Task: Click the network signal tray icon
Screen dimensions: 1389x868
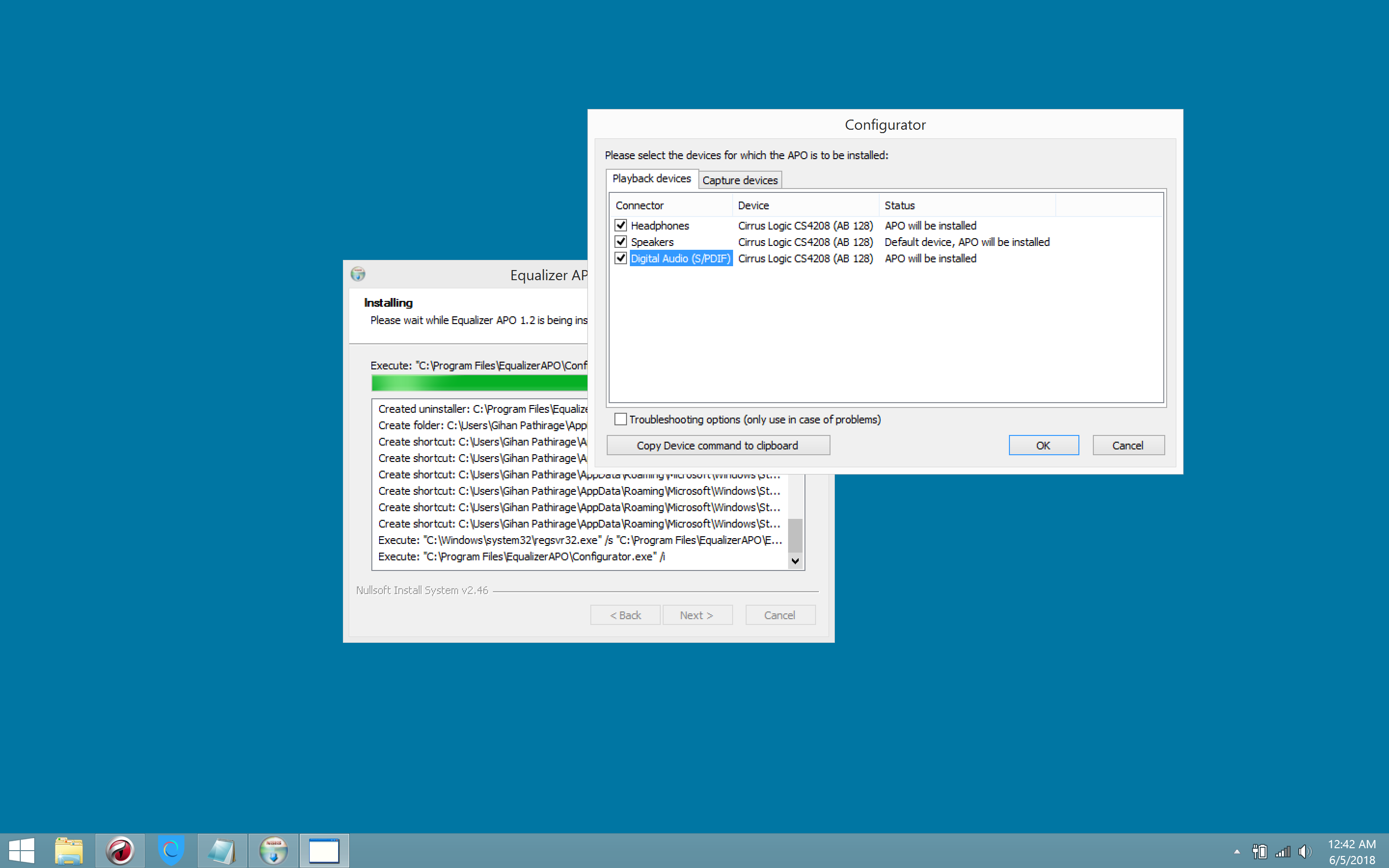Action: click(x=1282, y=851)
